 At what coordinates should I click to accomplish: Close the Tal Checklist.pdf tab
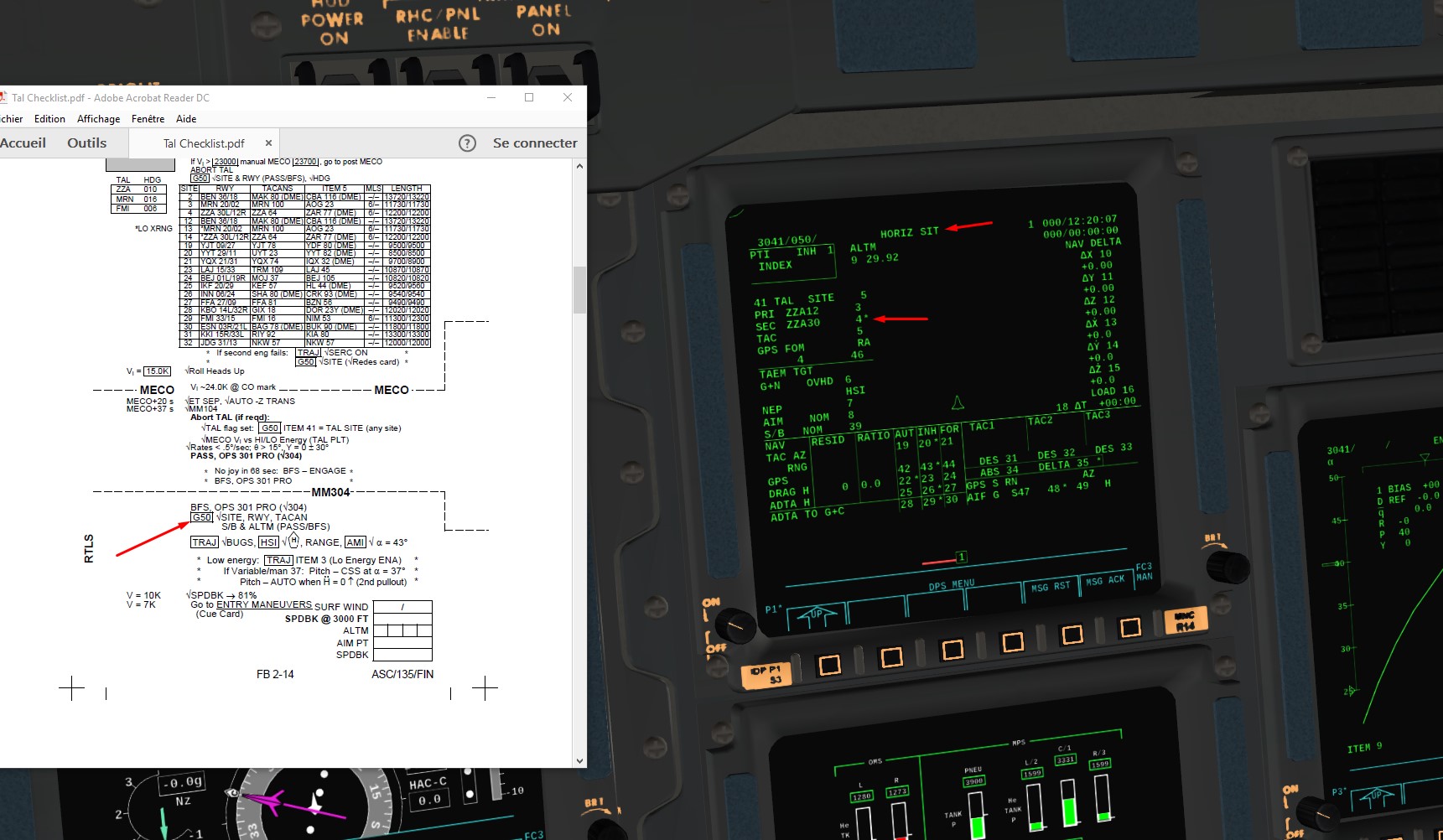tap(268, 143)
